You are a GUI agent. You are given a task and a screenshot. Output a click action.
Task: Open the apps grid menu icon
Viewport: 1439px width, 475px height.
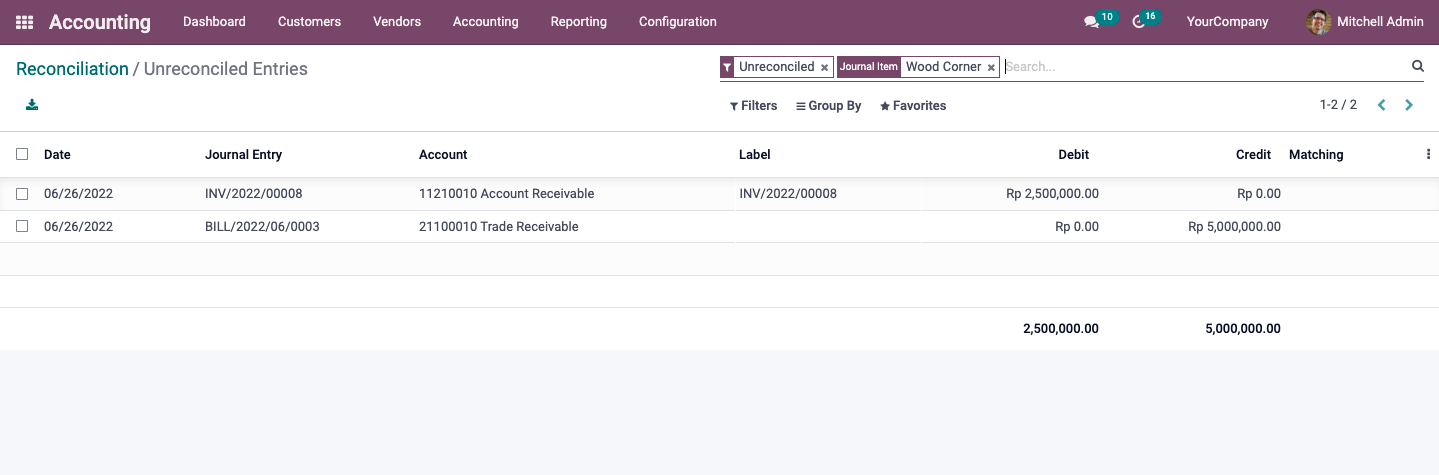[x=24, y=22]
